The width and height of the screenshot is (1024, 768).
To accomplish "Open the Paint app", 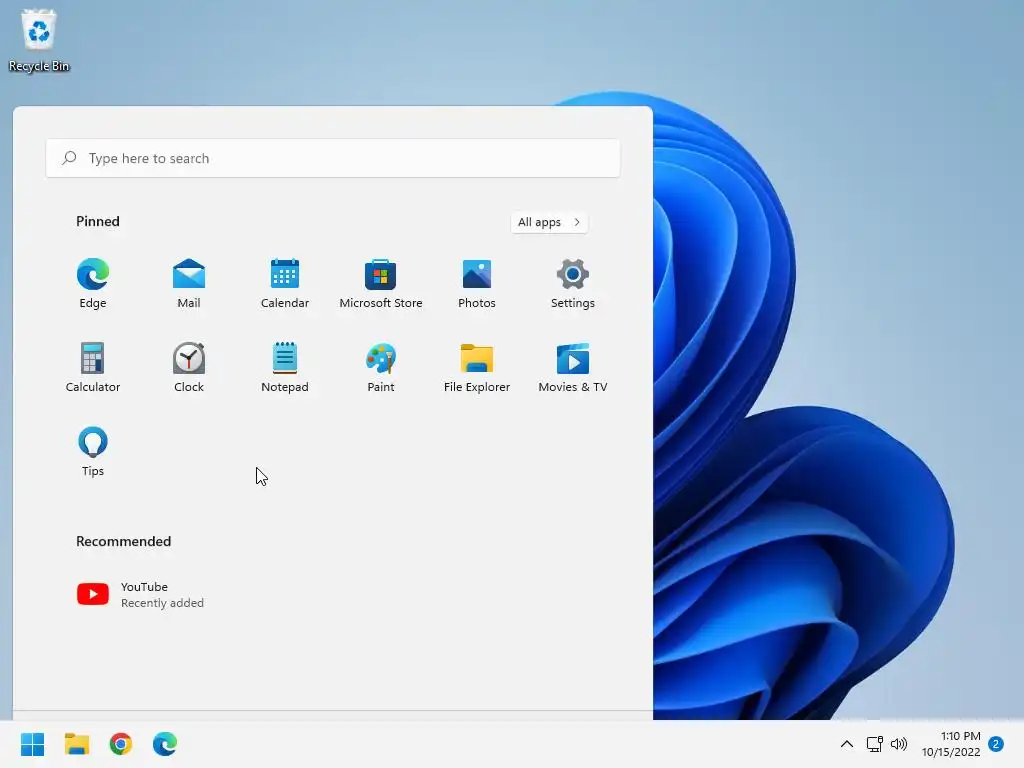I will point(381,367).
